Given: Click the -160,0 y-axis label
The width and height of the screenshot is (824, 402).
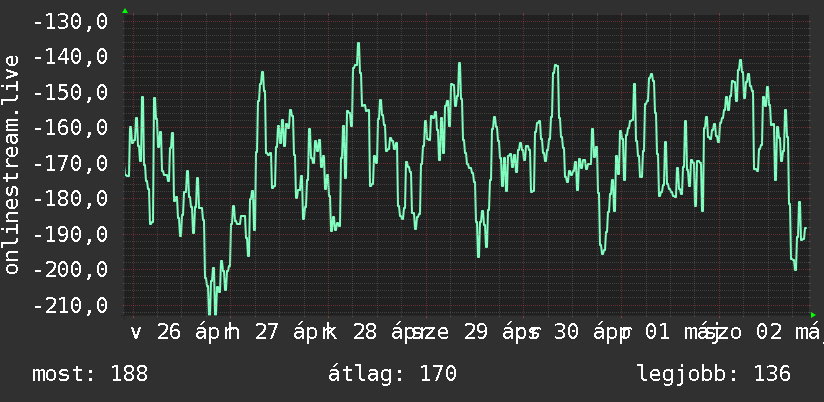Looking at the screenshot, I should 70,128.
